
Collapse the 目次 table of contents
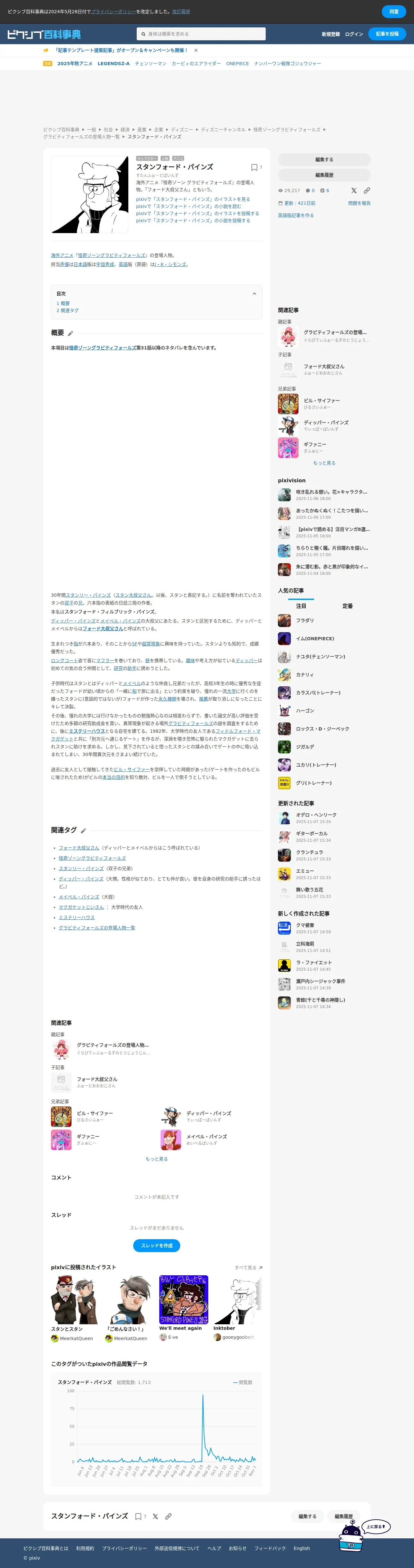(x=254, y=293)
